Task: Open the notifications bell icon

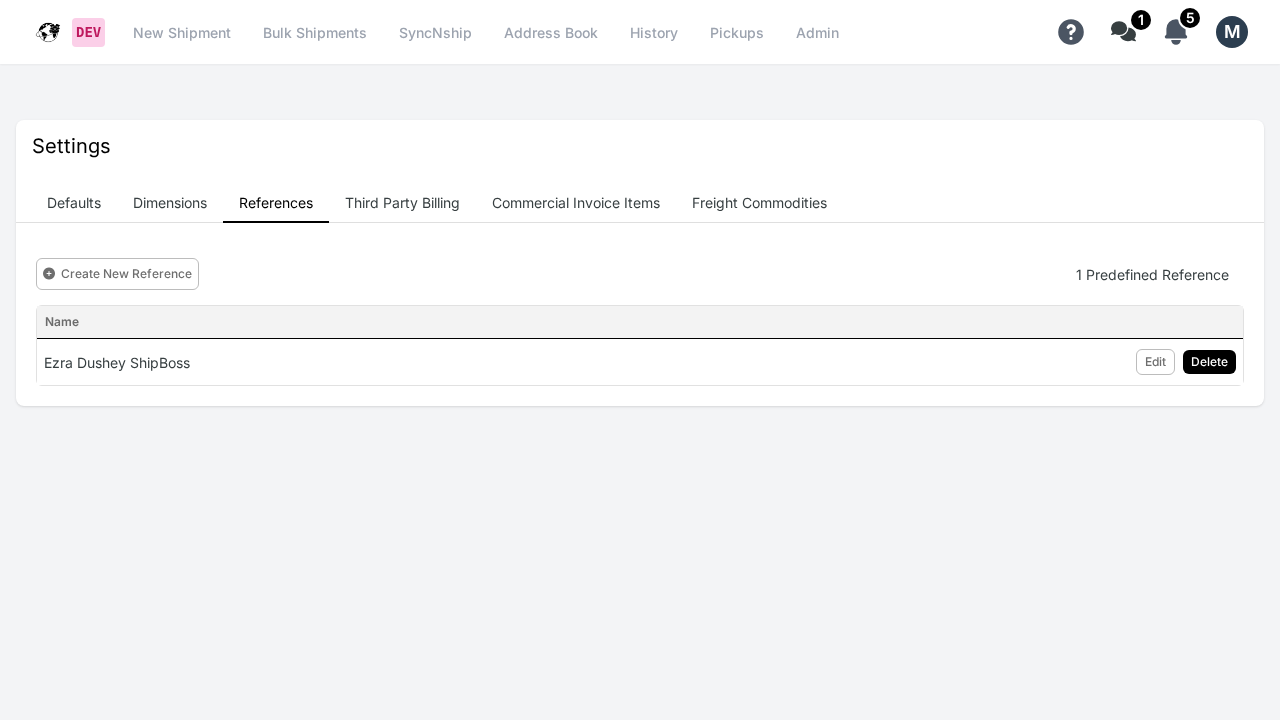Action: (1176, 32)
